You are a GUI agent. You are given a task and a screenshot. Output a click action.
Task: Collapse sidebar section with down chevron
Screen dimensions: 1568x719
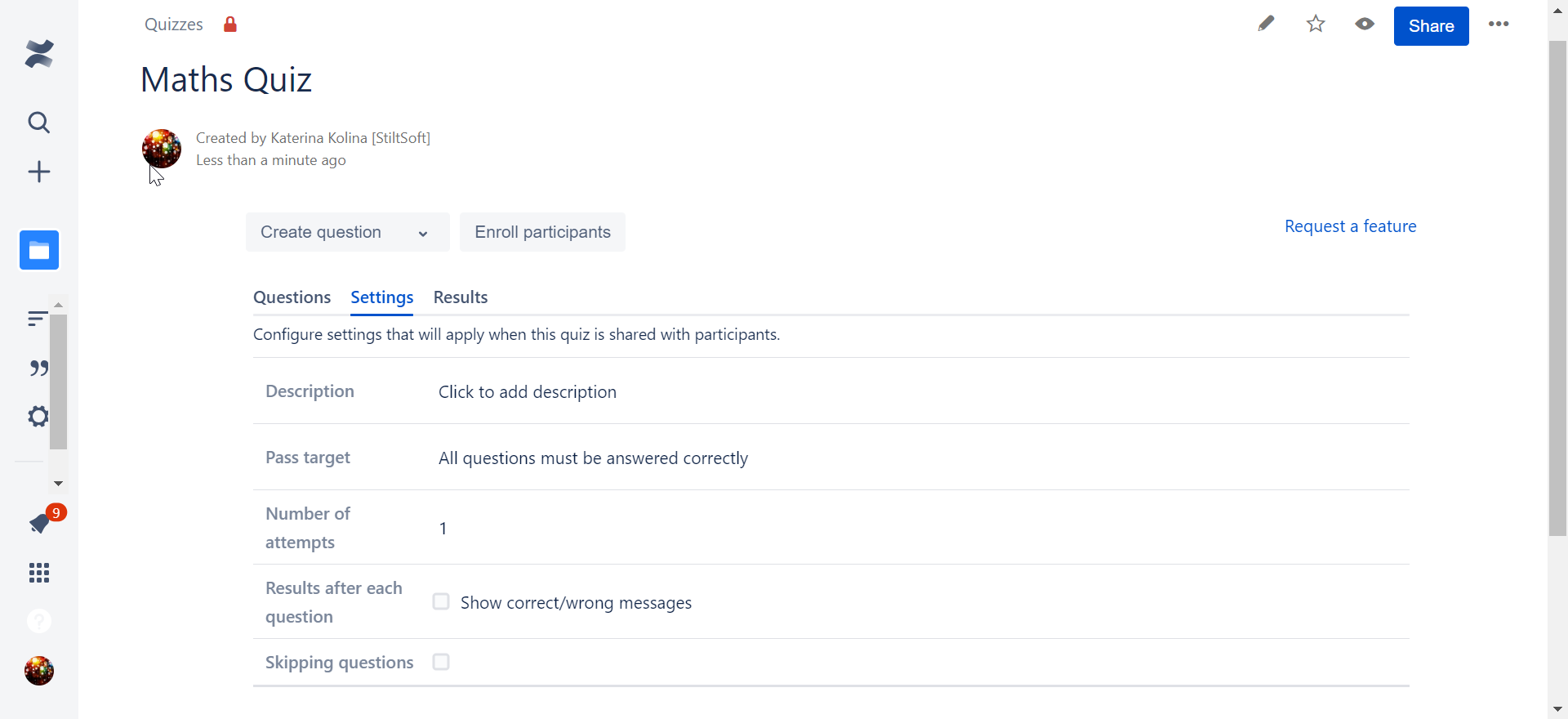click(58, 484)
